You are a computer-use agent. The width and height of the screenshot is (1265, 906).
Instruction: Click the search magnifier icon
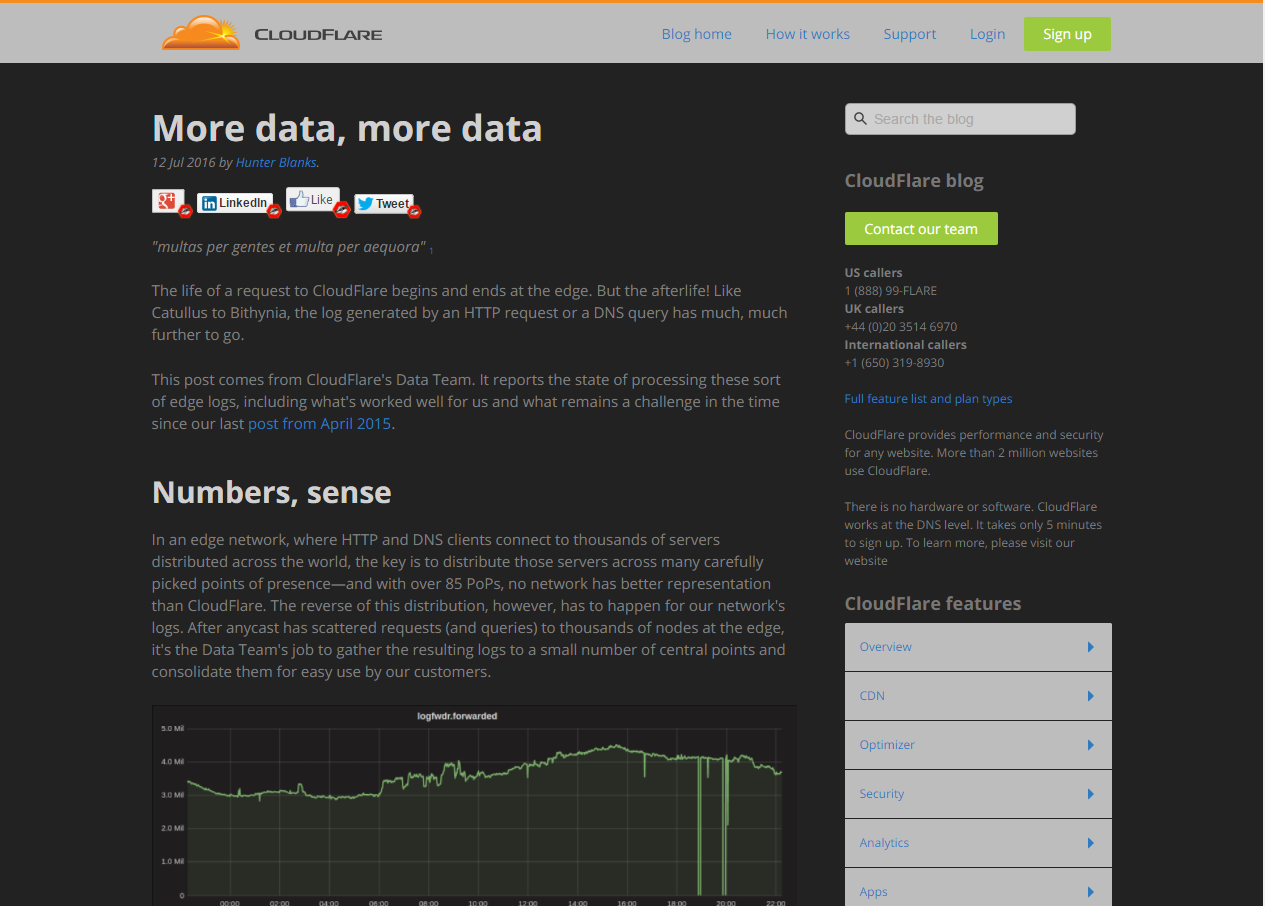pyautogui.click(x=860, y=119)
